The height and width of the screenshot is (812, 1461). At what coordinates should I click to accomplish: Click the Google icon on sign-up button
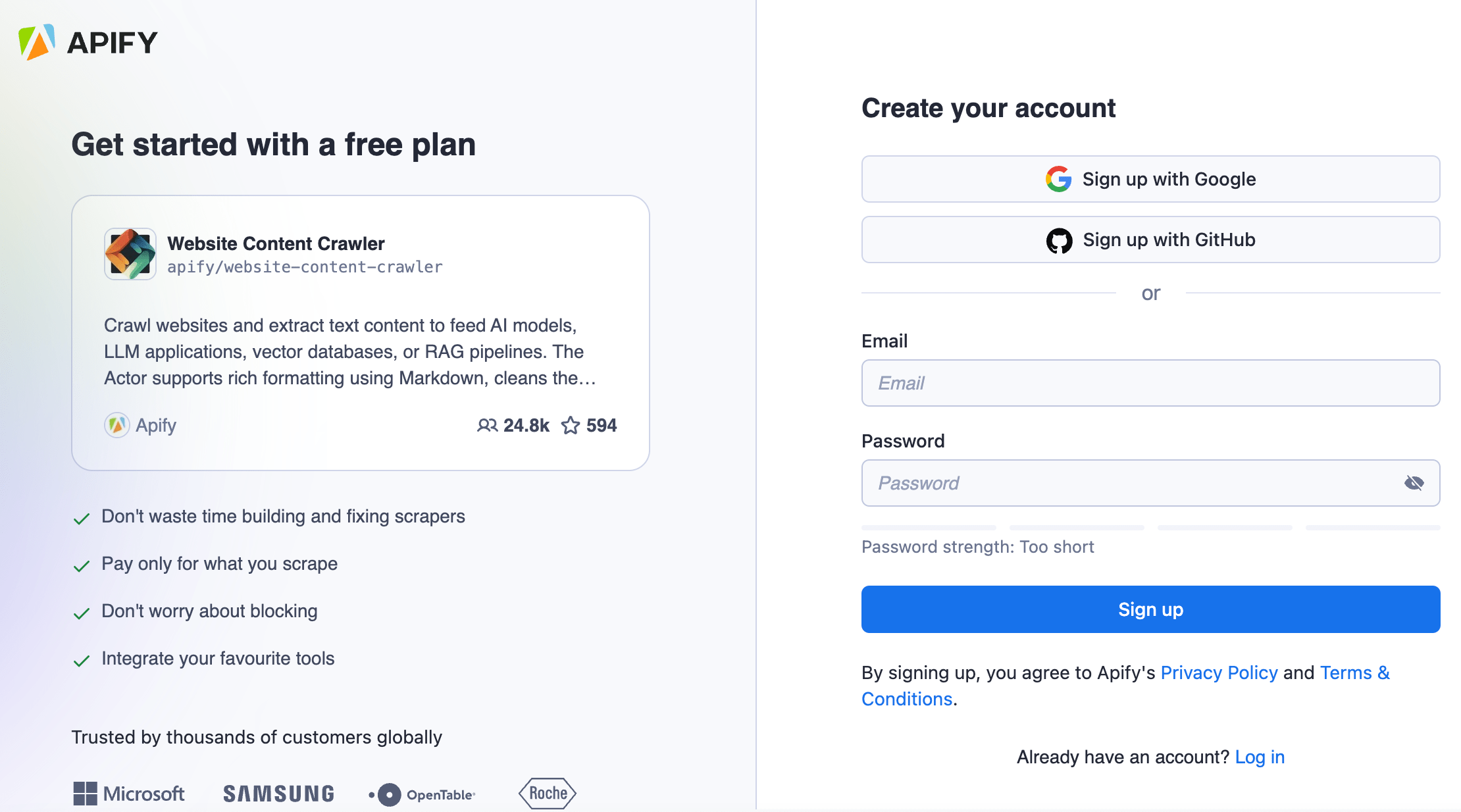pos(1058,178)
